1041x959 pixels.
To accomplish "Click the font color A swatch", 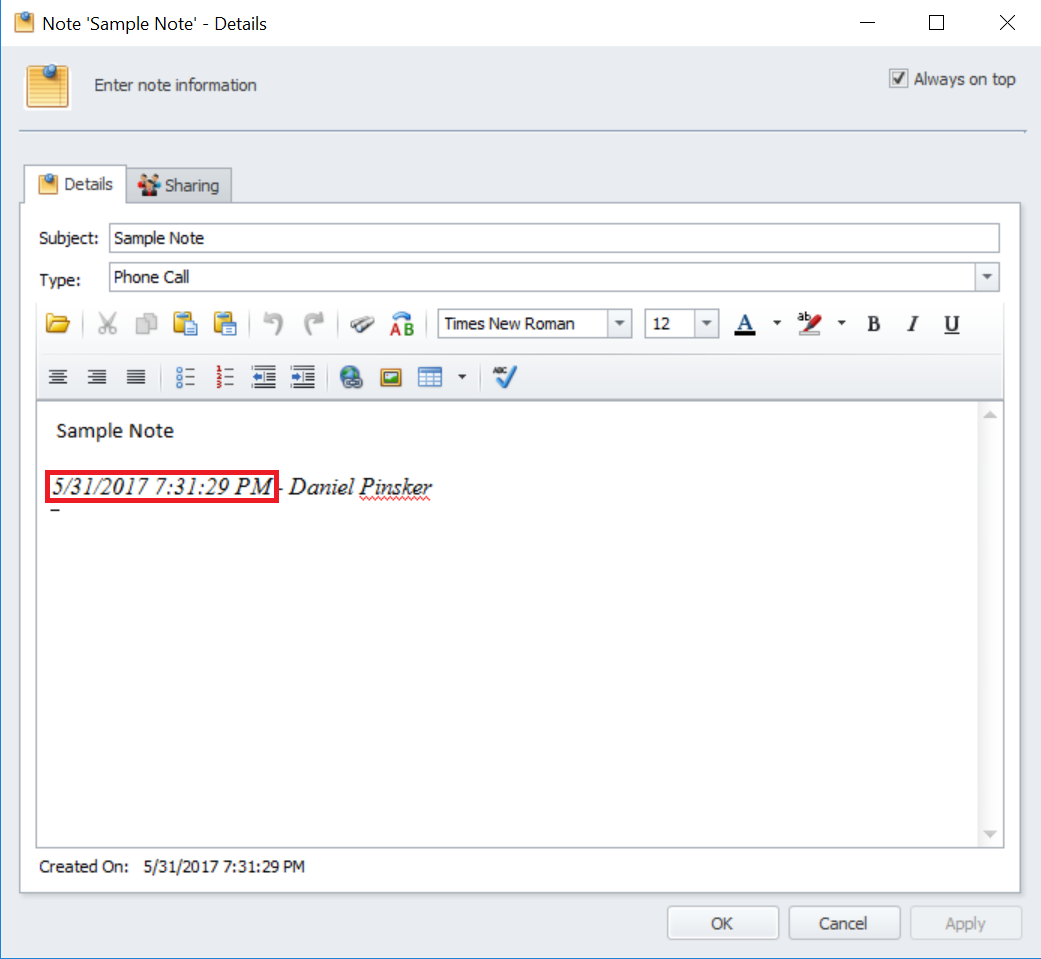I will click(744, 324).
